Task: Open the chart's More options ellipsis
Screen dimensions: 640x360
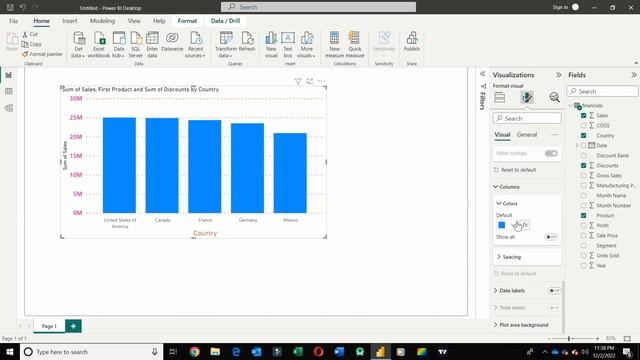Action: pos(322,81)
